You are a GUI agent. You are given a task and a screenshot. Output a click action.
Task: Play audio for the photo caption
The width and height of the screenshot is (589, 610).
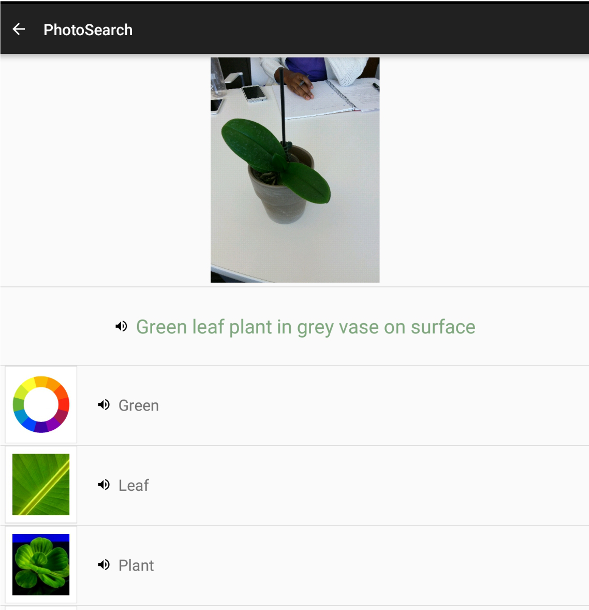[121, 326]
